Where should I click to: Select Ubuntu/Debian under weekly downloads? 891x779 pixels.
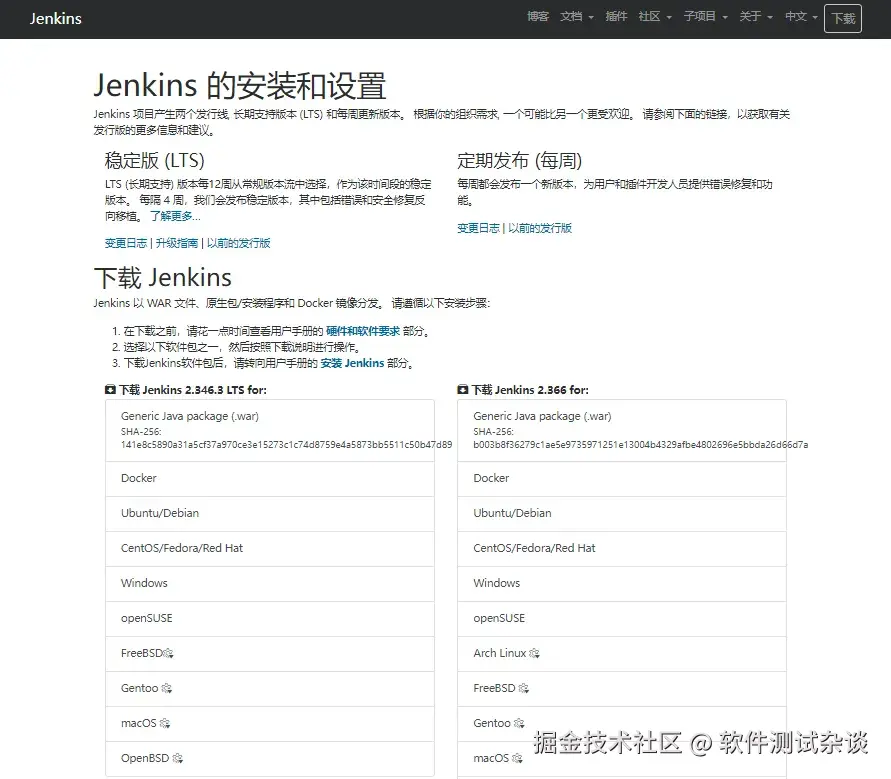coord(622,514)
